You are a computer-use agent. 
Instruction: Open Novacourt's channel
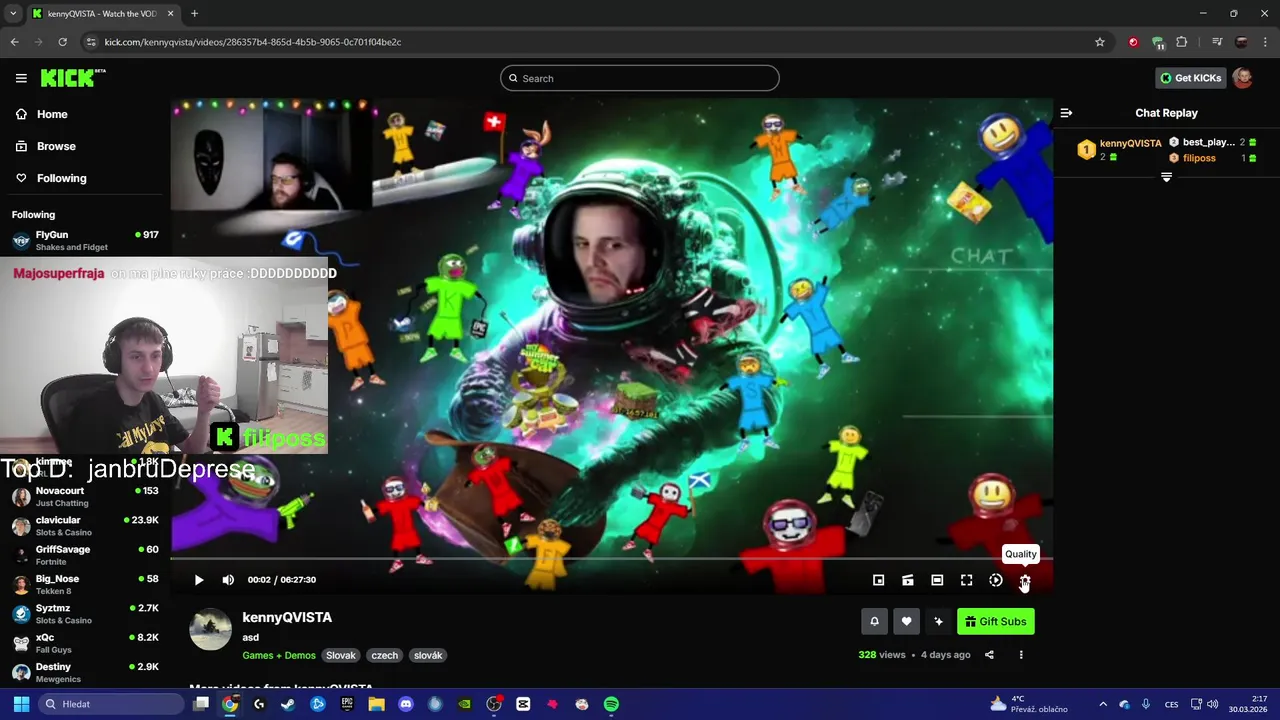pyautogui.click(x=85, y=497)
